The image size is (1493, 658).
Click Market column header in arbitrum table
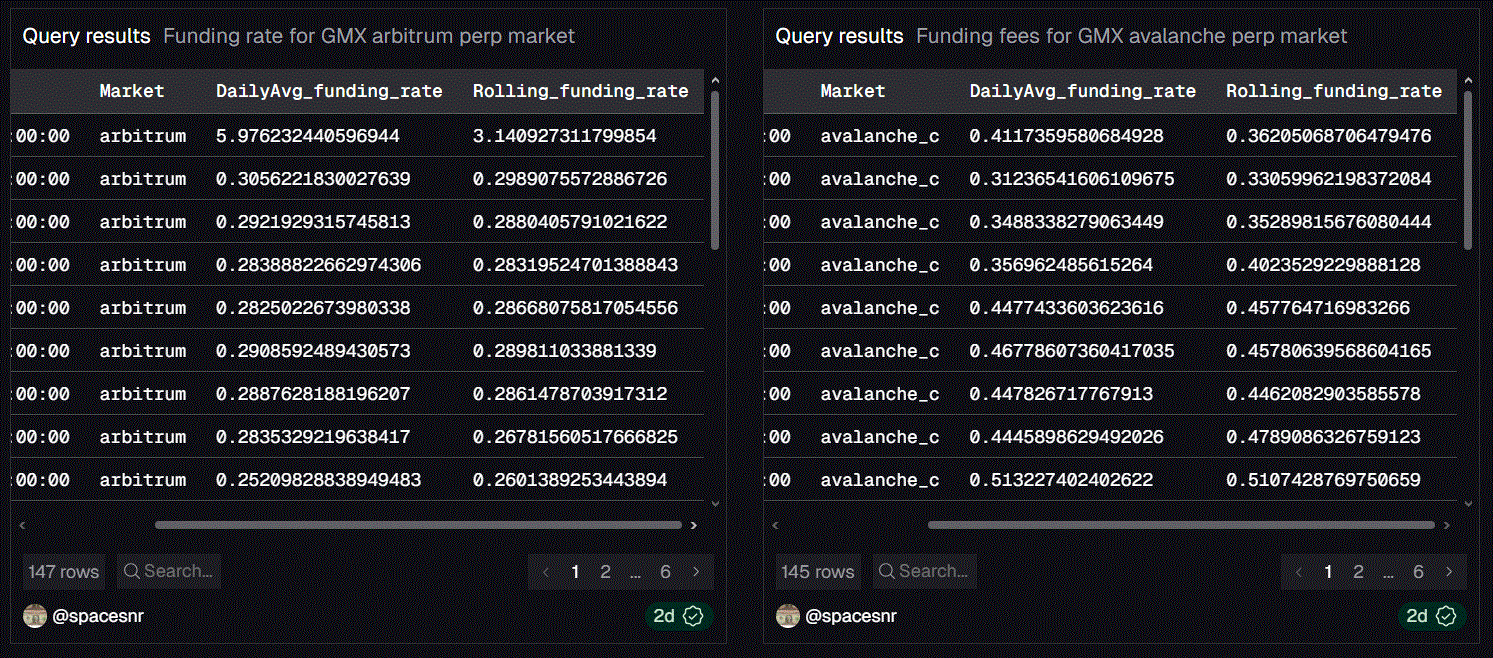[132, 91]
